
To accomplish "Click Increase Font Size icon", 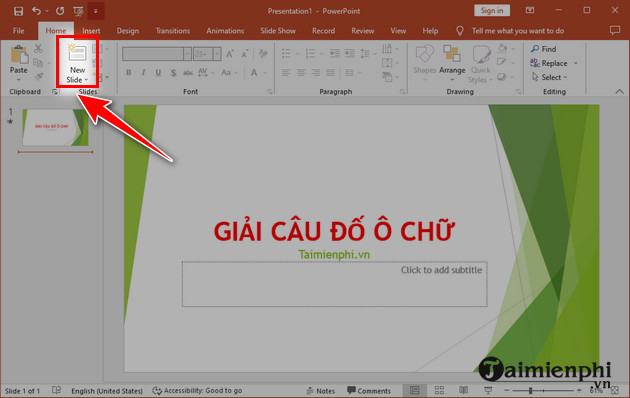I will pyautogui.click(x=230, y=54).
